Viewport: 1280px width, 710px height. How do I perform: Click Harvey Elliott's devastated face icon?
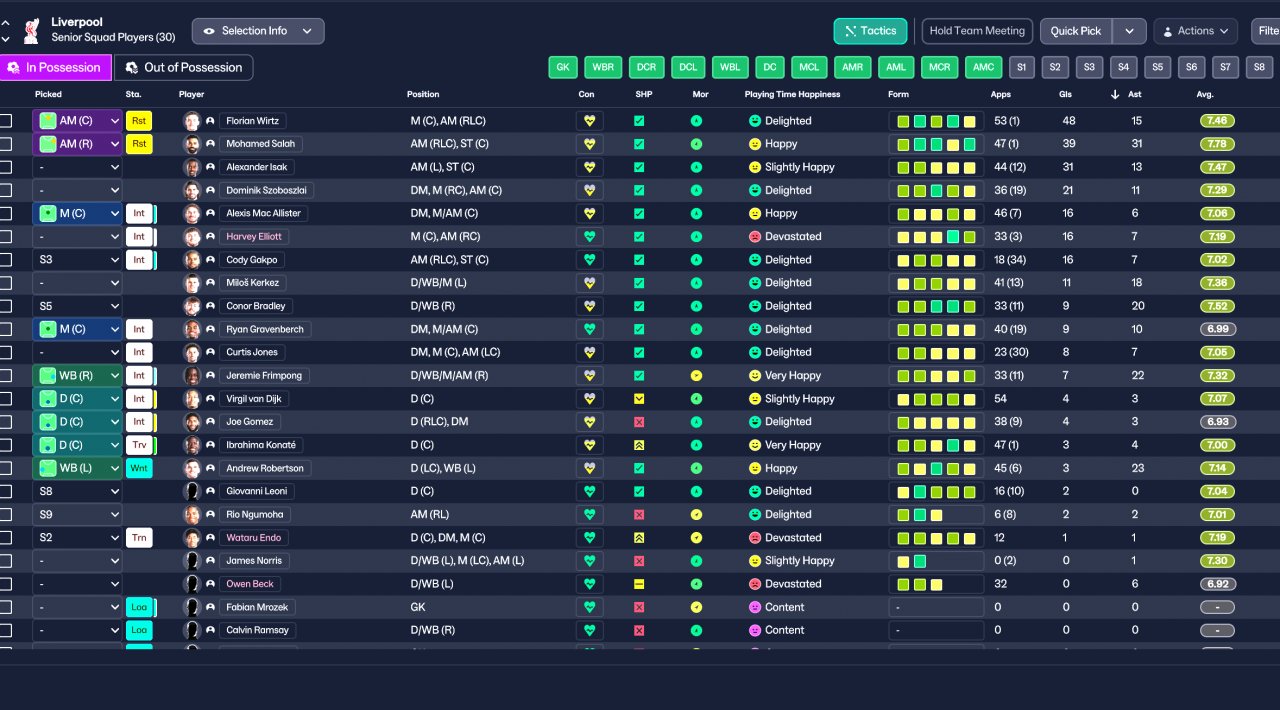[755, 237]
